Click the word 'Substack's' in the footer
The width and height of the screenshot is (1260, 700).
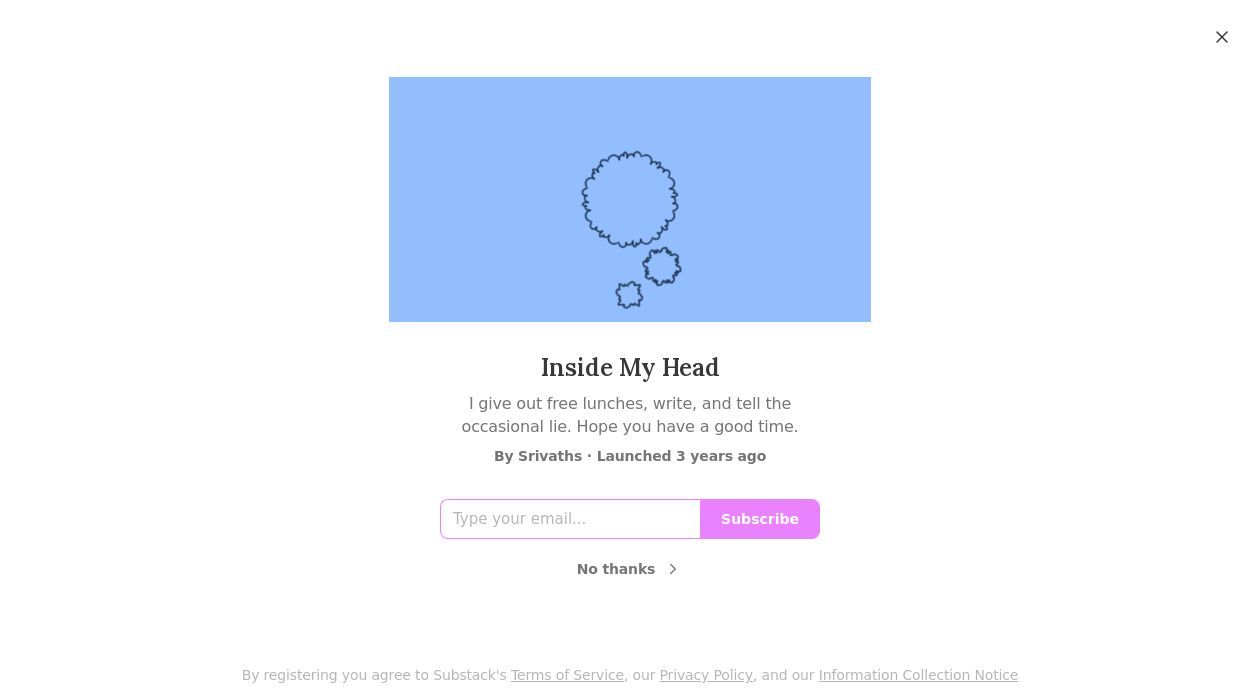(x=470, y=675)
